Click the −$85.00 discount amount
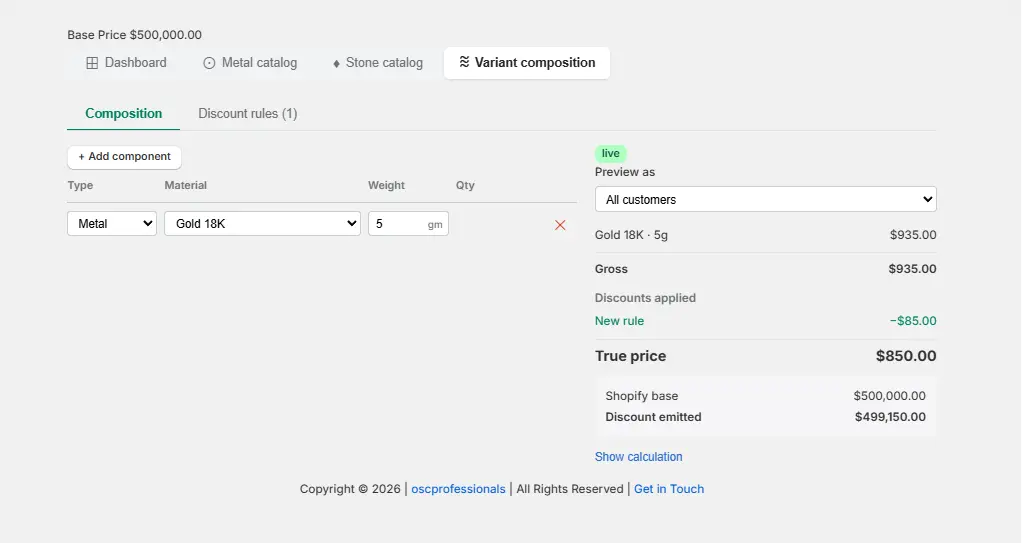Viewport: 1022px width, 543px height. pyautogui.click(x=913, y=321)
